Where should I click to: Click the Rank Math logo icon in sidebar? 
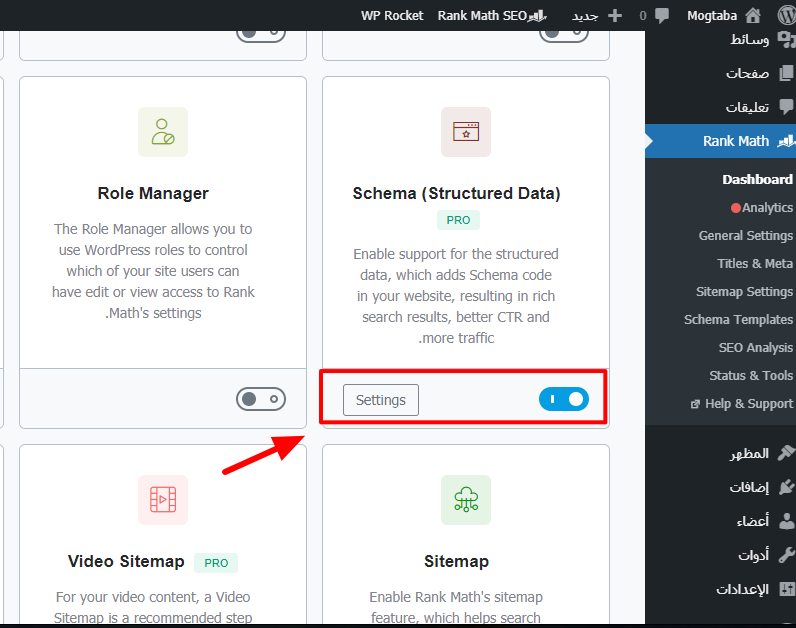pos(786,141)
